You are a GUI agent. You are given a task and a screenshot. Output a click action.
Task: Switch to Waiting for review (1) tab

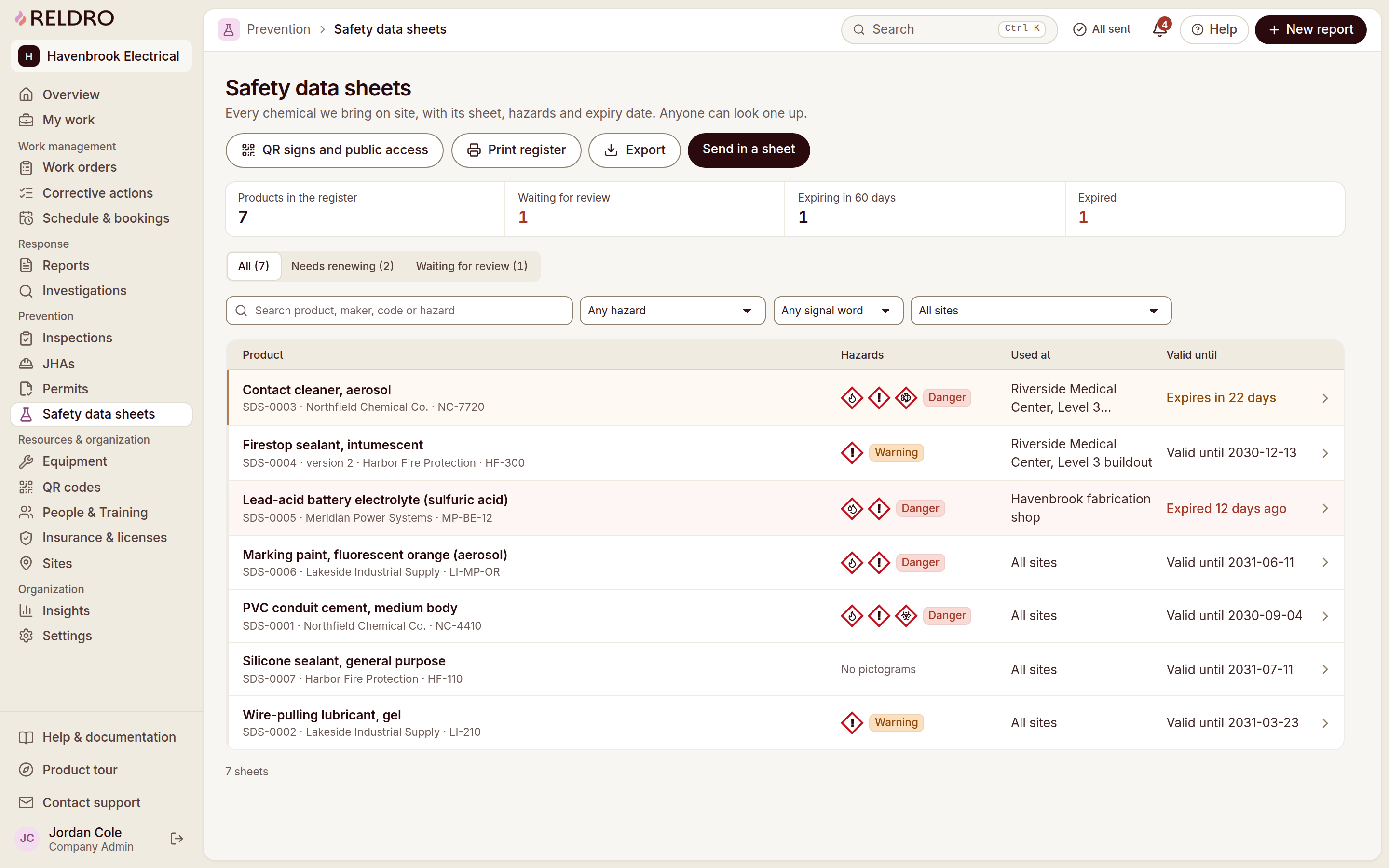coord(472,266)
